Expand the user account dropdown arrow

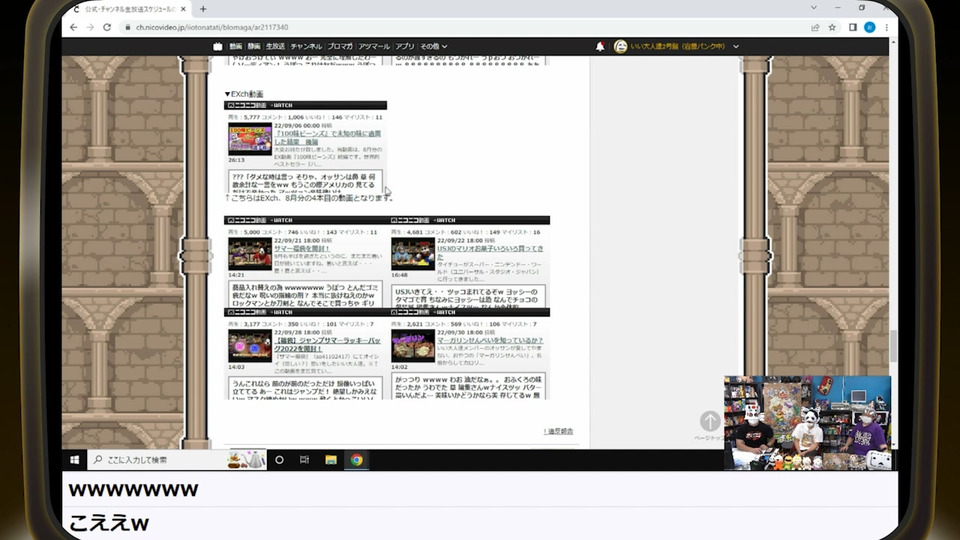pos(736,46)
